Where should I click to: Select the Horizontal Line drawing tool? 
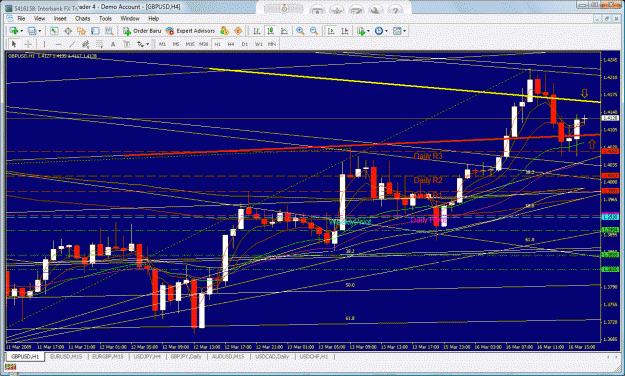tap(58, 44)
